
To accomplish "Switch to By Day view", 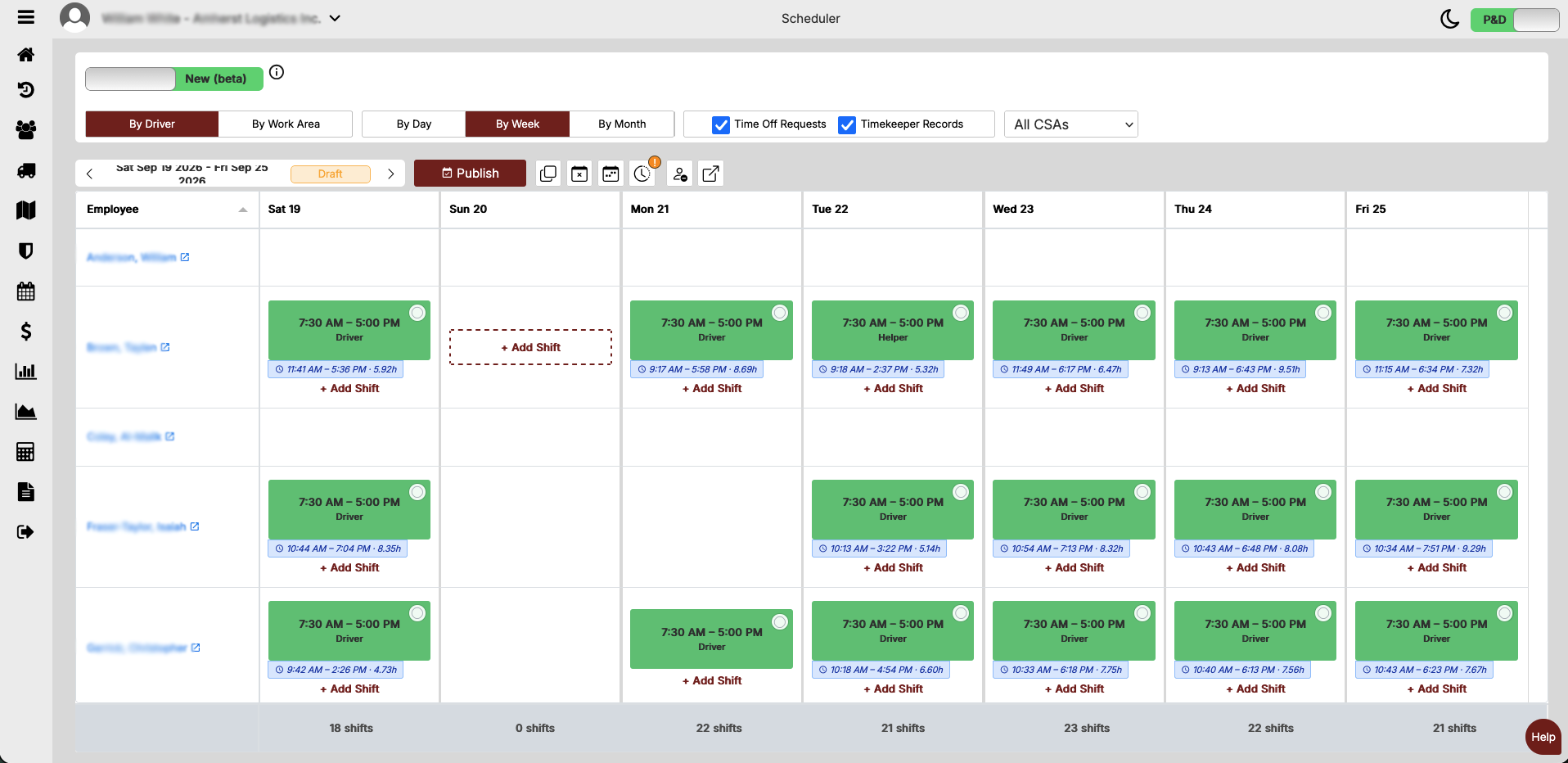I will tap(414, 124).
